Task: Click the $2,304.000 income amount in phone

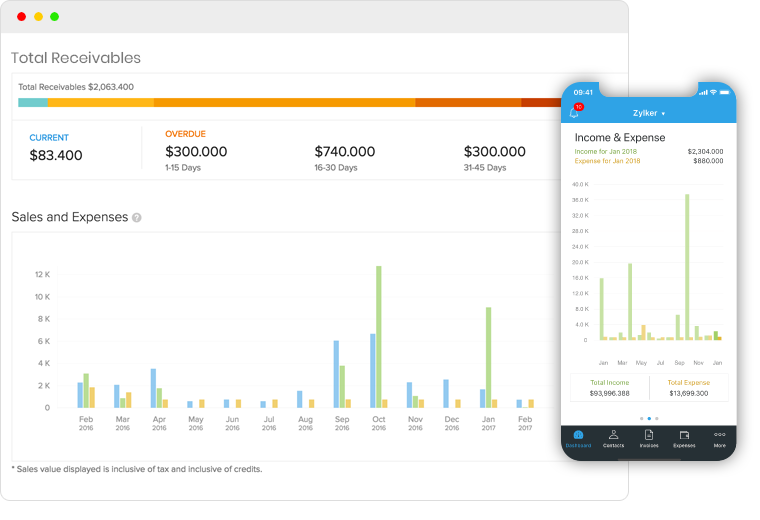Action: (705, 152)
